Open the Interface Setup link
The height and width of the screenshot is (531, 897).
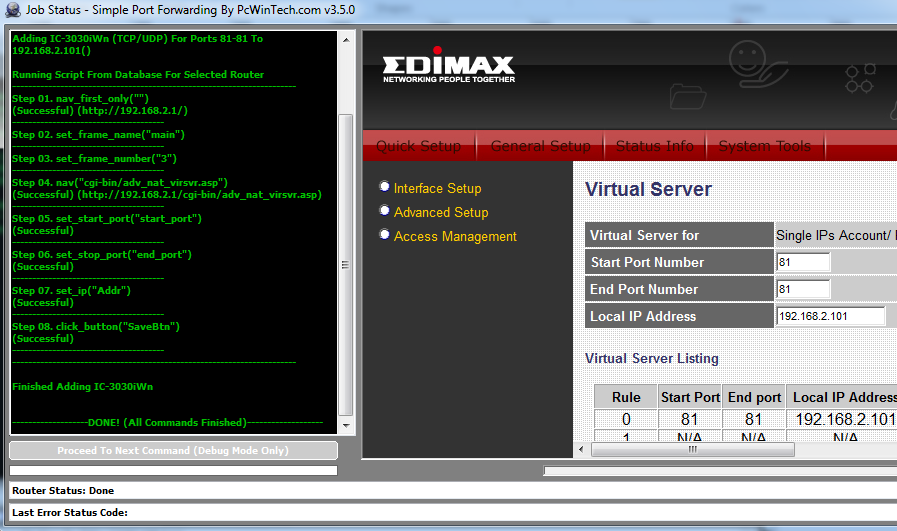click(x=438, y=188)
